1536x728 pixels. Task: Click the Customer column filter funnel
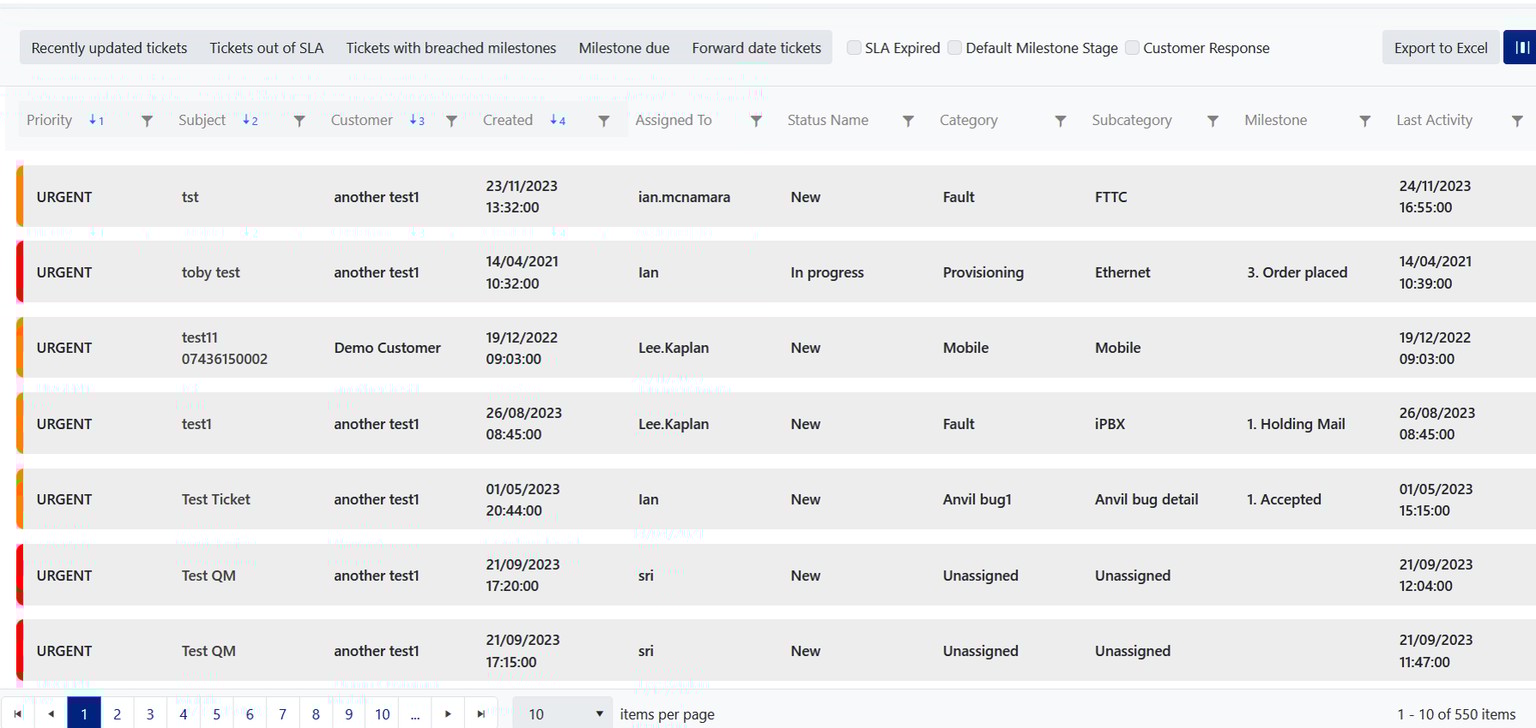[x=451, y=121]
